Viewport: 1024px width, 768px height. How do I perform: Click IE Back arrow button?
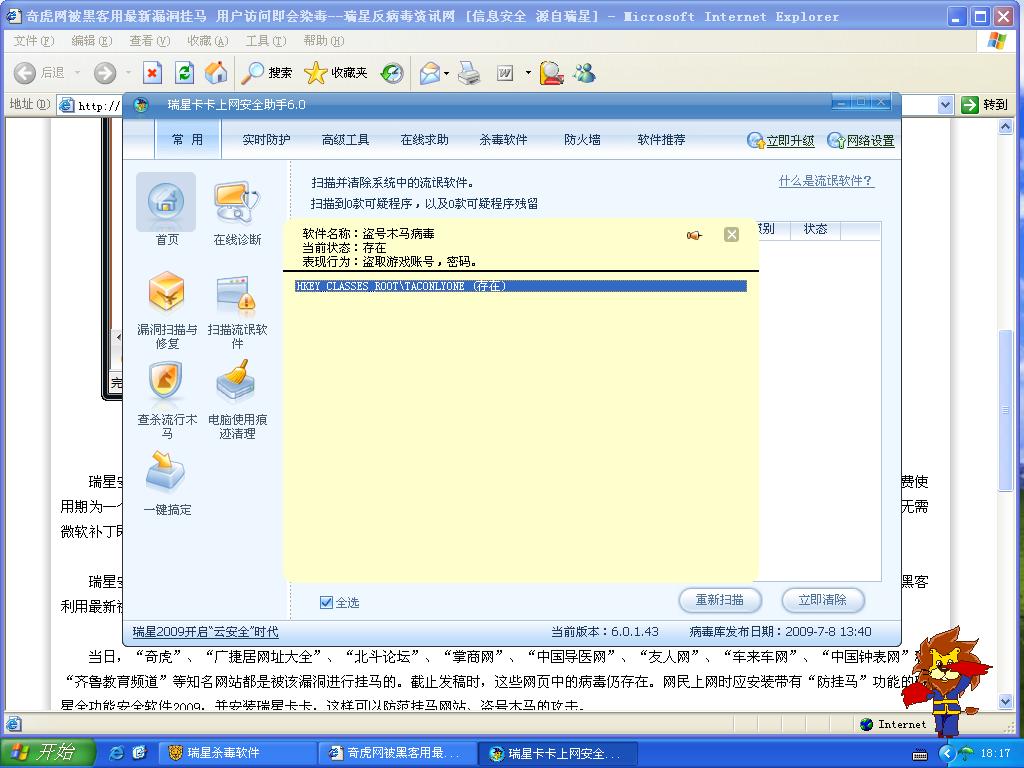(25, 72)
